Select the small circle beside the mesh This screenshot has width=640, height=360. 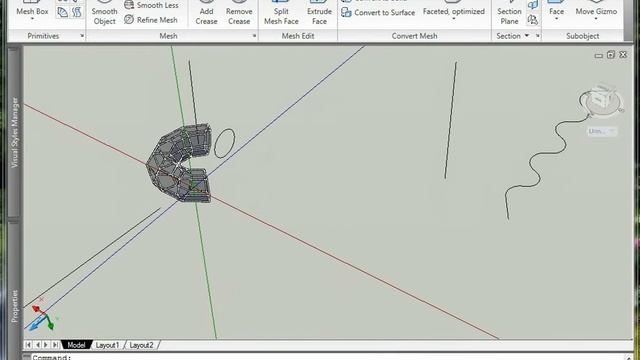(x=224, y=143)
